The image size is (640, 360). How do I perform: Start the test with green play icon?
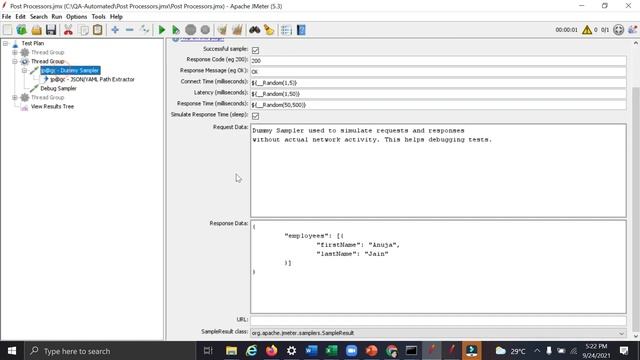pos(162,30)
